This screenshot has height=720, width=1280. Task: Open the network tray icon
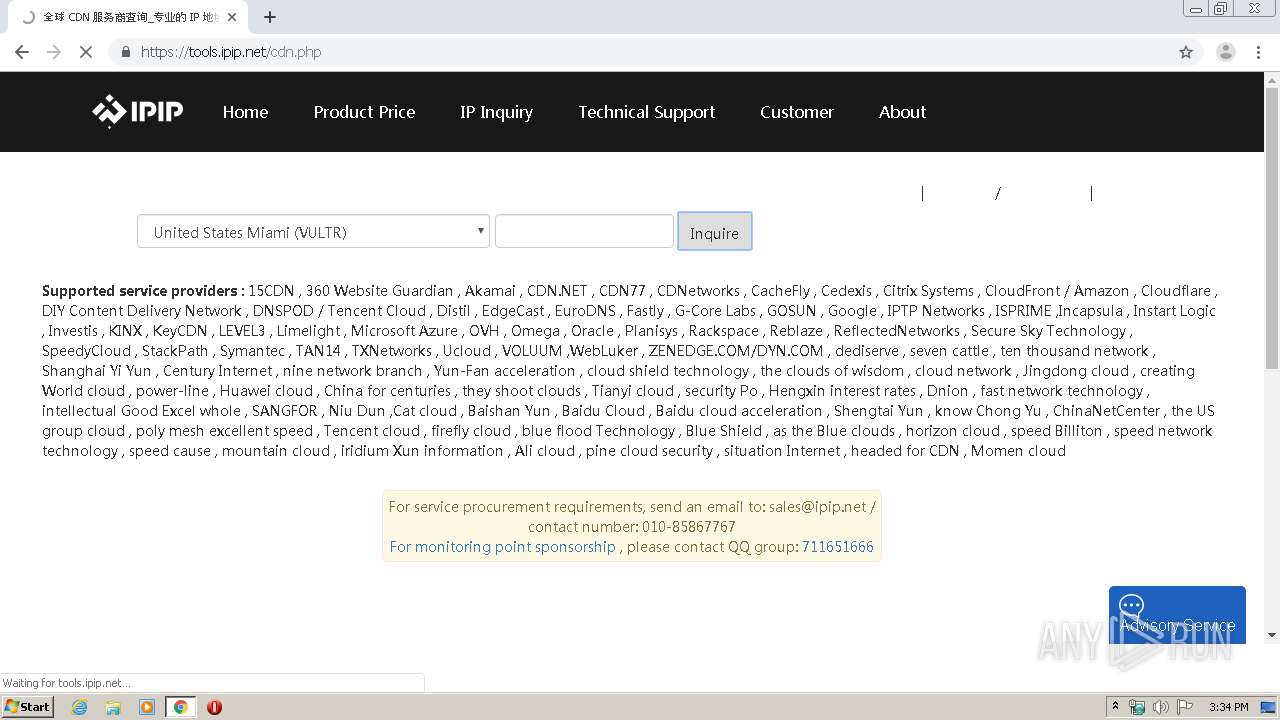(x=1137, y=707)
